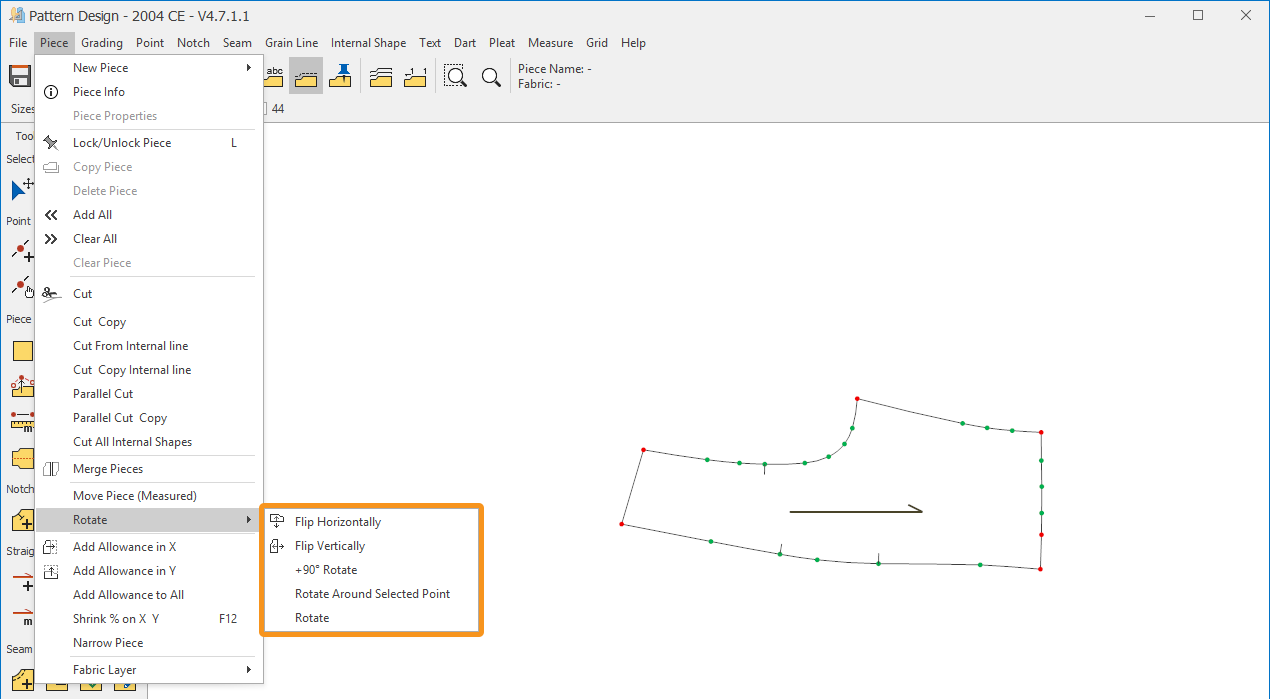Click the 1-1 piece toolbar icon

pyautogui.click(x=415, y=77)
